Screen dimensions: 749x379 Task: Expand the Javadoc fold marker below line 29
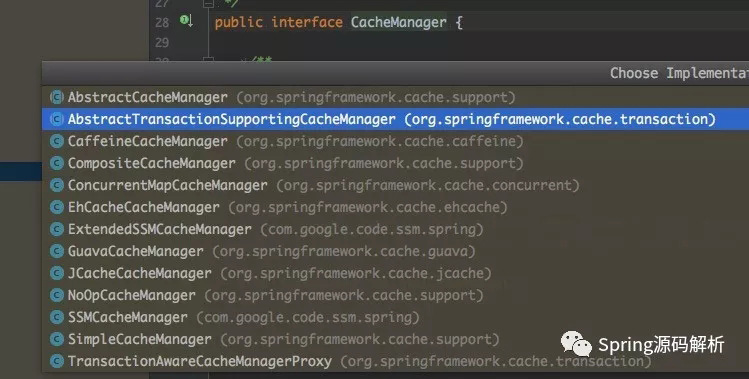click(x=208, y=59)
